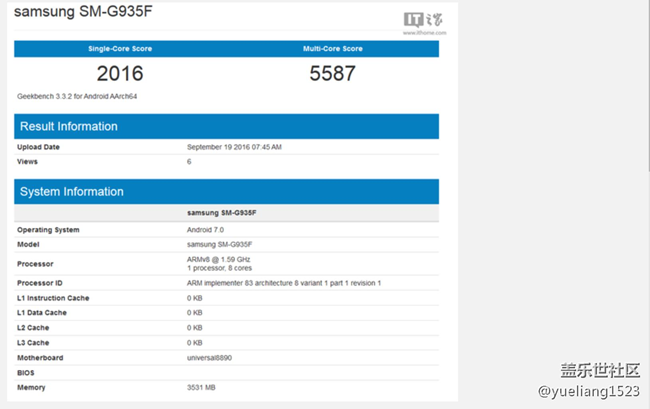Click the single-core score value 2016

coord(120,73)
